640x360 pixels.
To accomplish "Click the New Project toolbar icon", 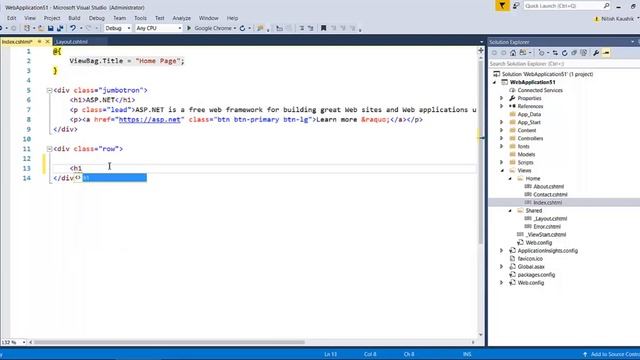I will tap(27, 28).
